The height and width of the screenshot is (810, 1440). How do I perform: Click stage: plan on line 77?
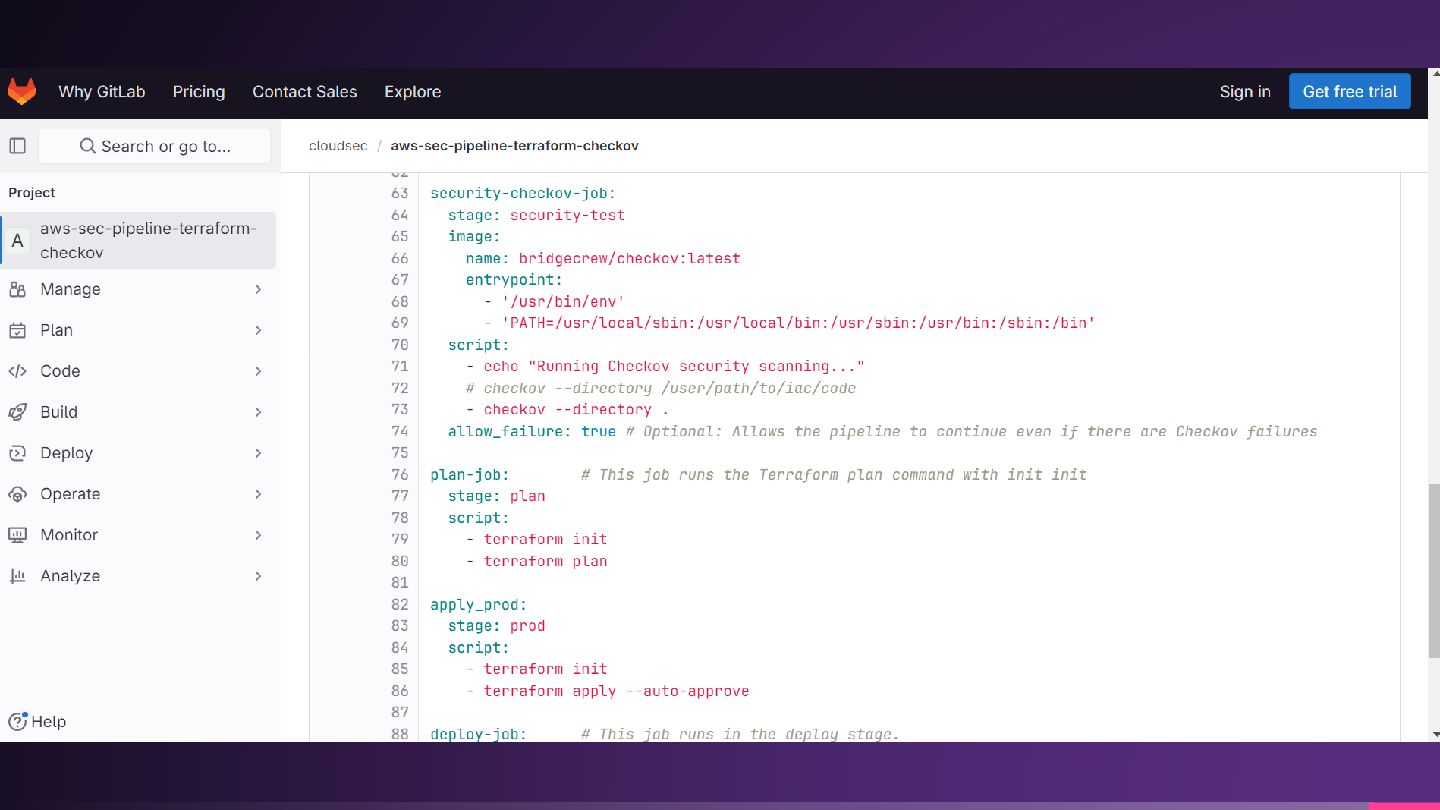[x=497, y=496]
